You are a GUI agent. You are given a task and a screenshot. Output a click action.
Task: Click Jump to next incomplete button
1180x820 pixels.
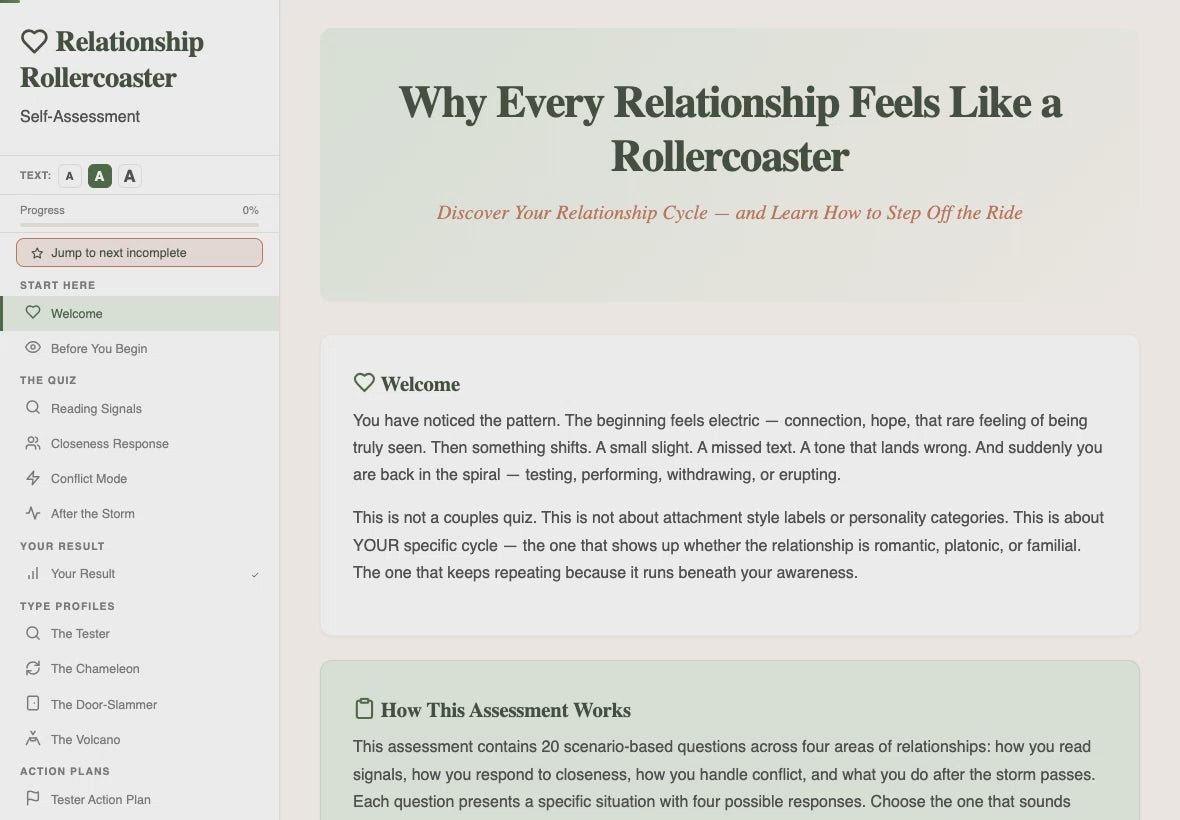pos(139,253)
